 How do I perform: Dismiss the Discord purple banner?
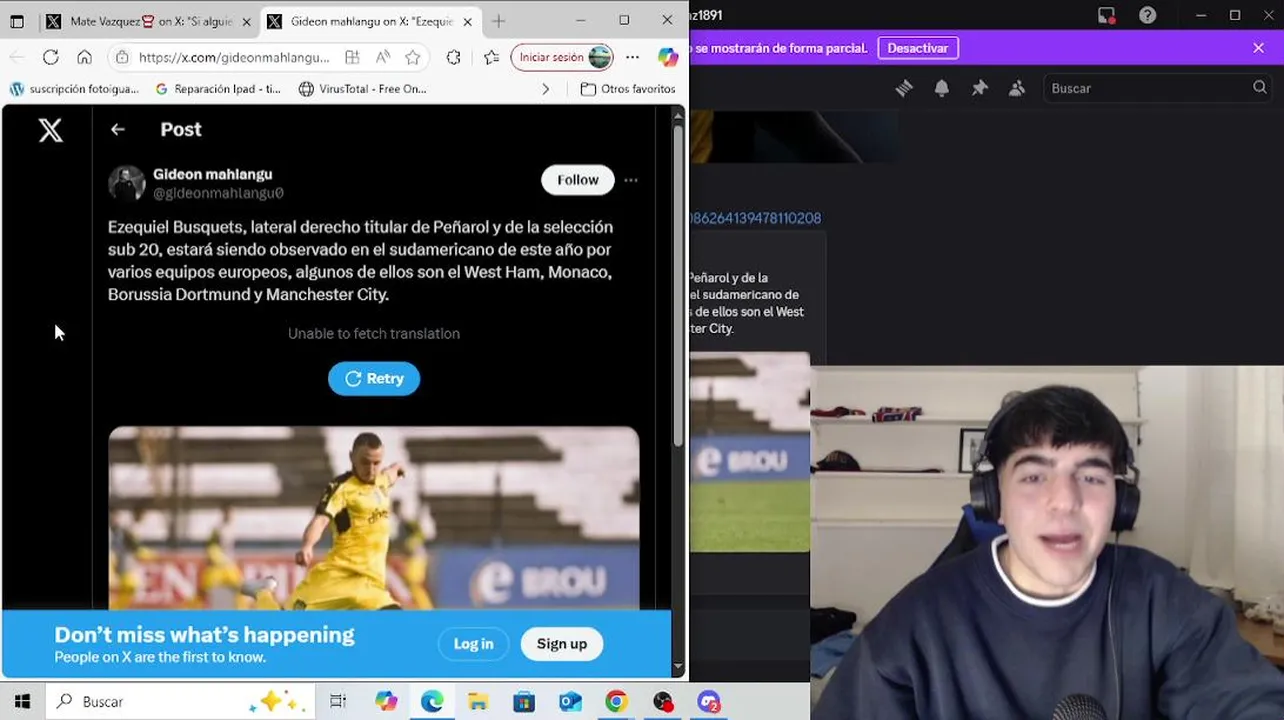[x=1258, y=48]
